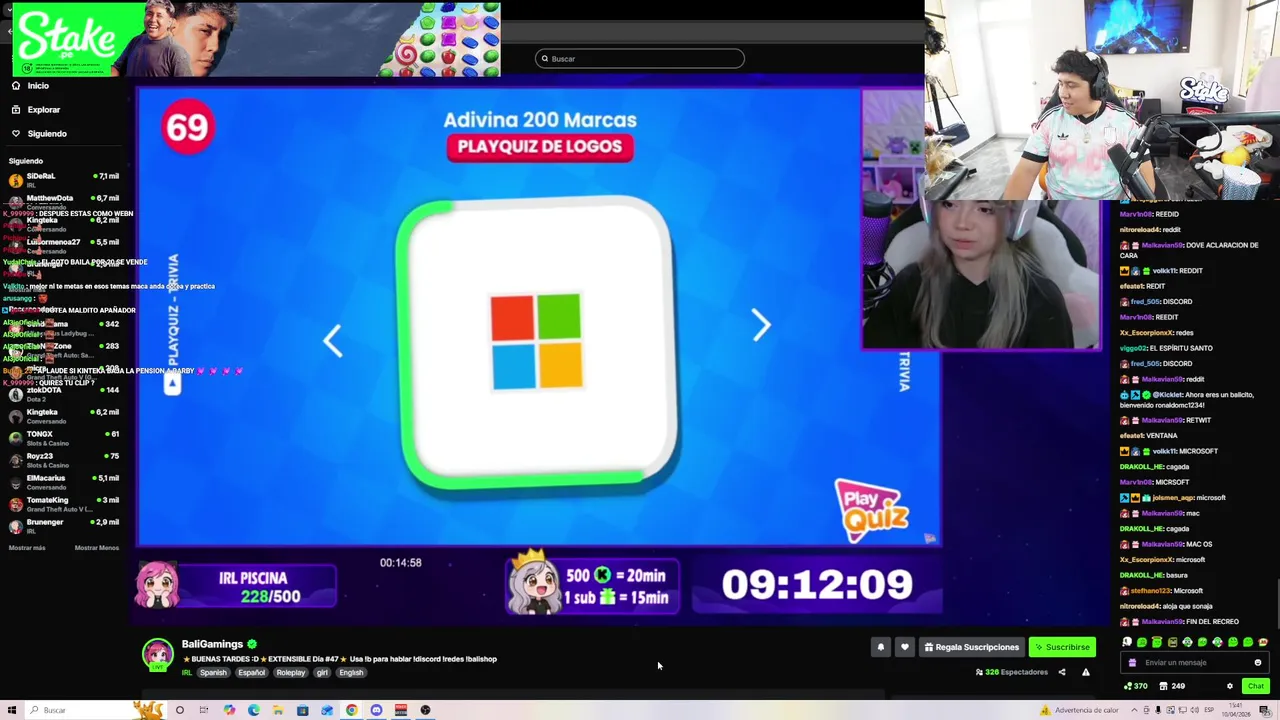This screenshot has height=720, width=1280.
Task: Open the IRL category link
Action: 186,673
